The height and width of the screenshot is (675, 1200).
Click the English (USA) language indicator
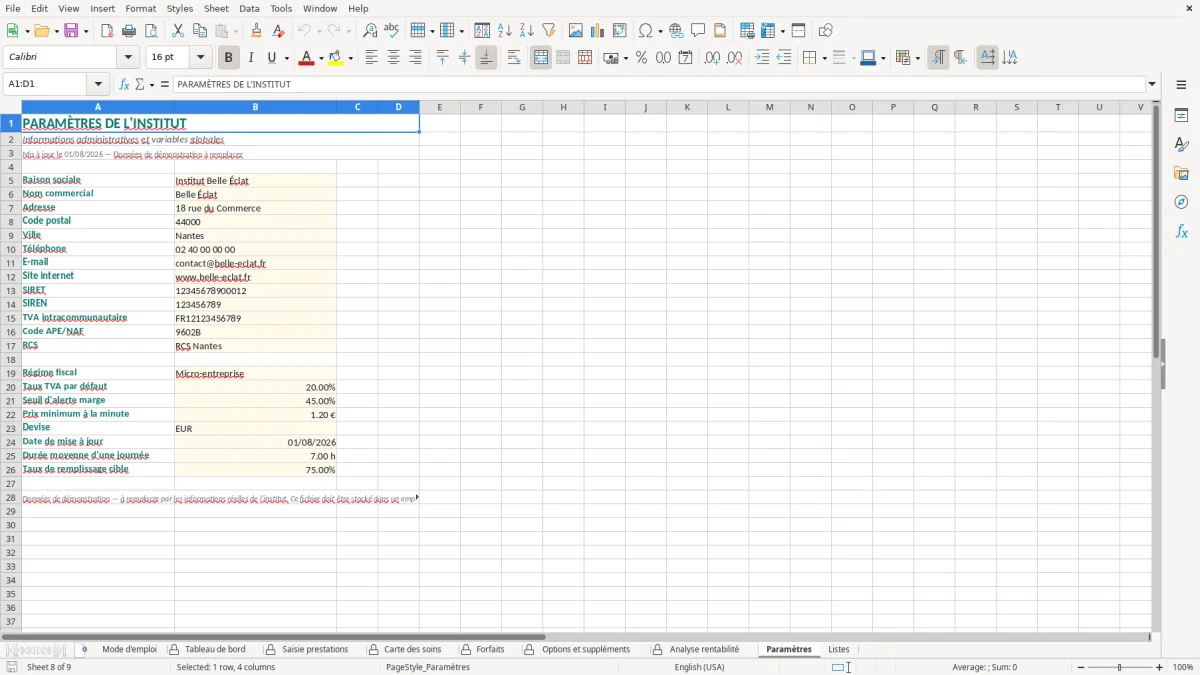tap(699, 667)
